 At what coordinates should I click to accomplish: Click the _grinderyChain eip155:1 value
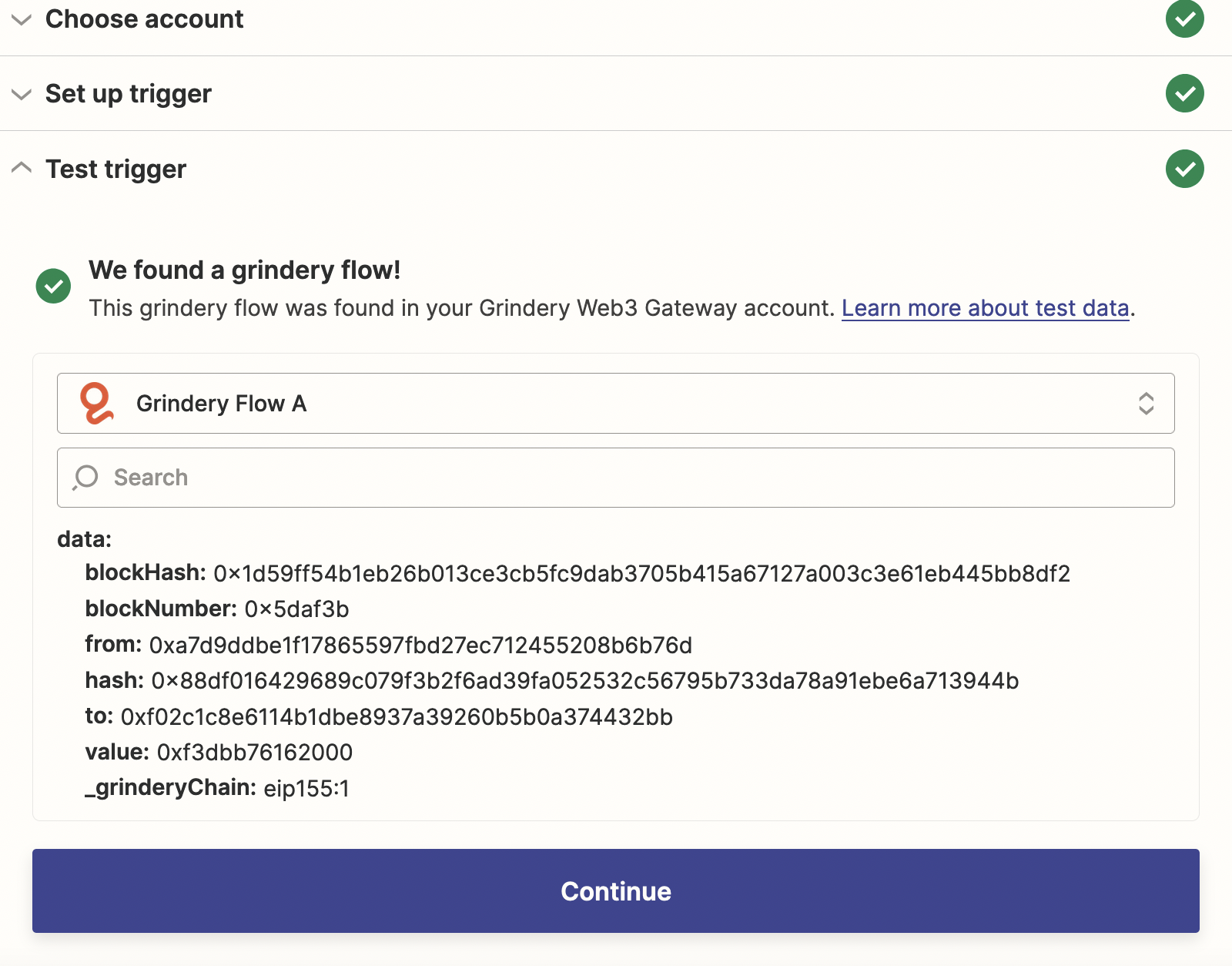coord(306,789)
